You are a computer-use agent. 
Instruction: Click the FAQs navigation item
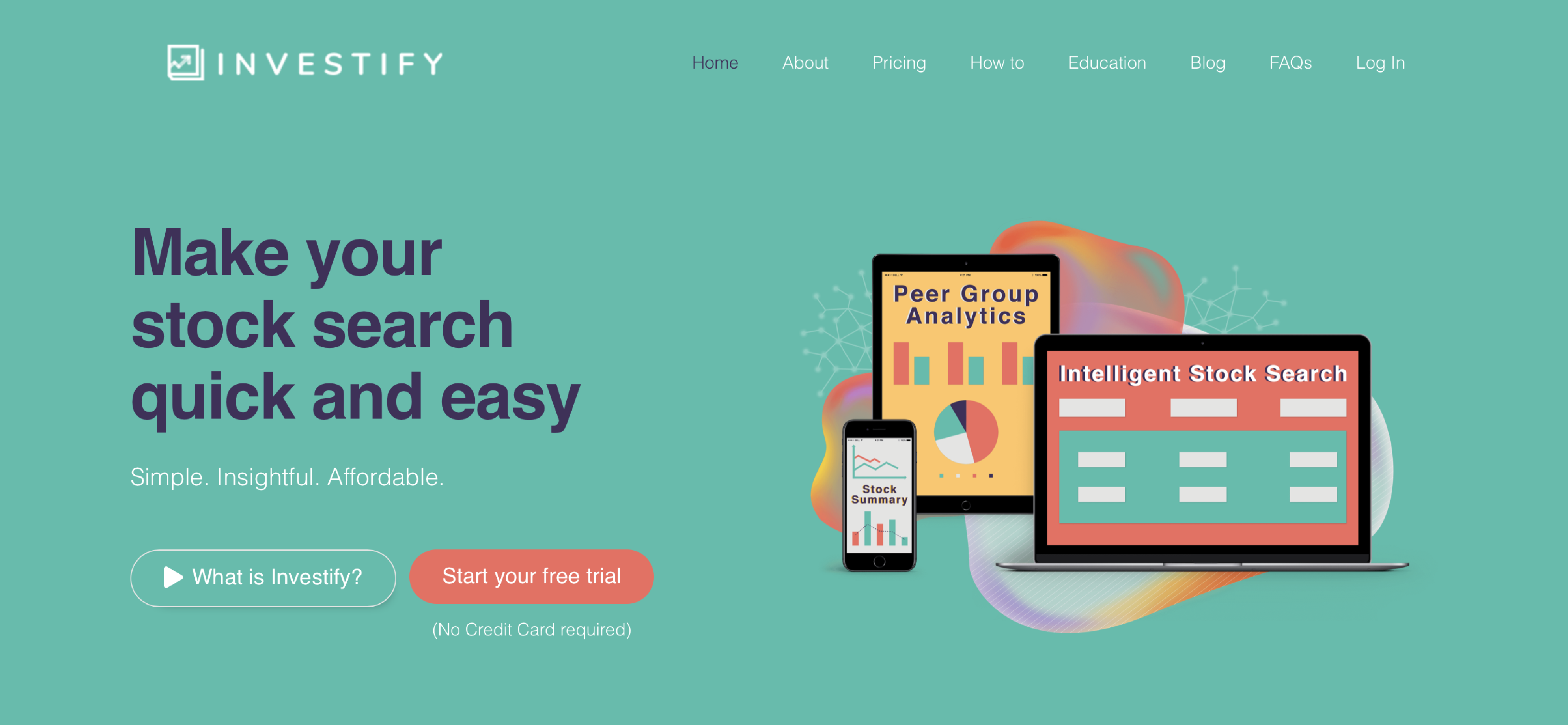(1290, 62)
